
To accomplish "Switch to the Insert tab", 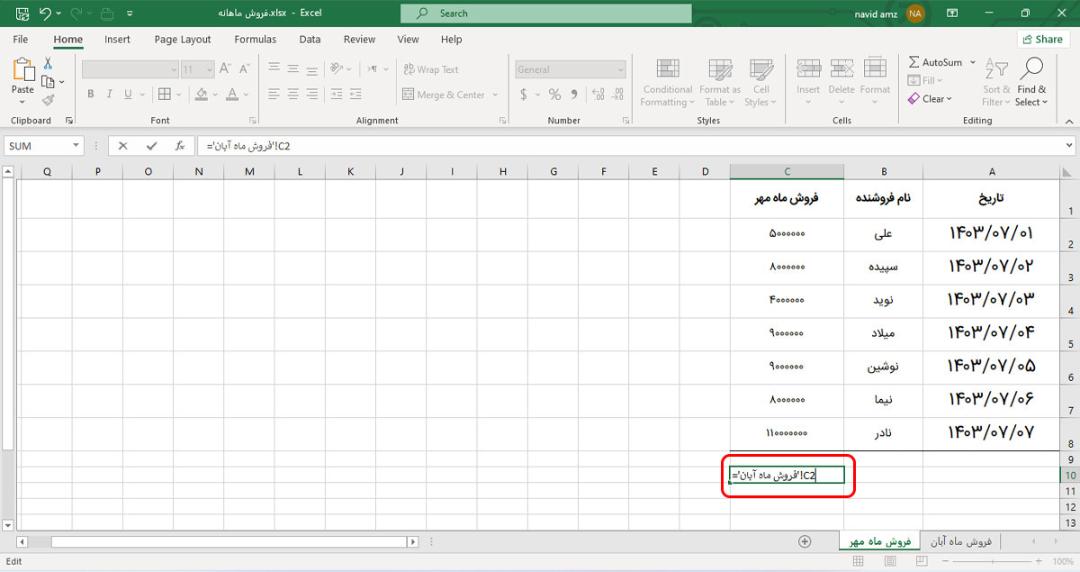I will [x=117, y=39].
